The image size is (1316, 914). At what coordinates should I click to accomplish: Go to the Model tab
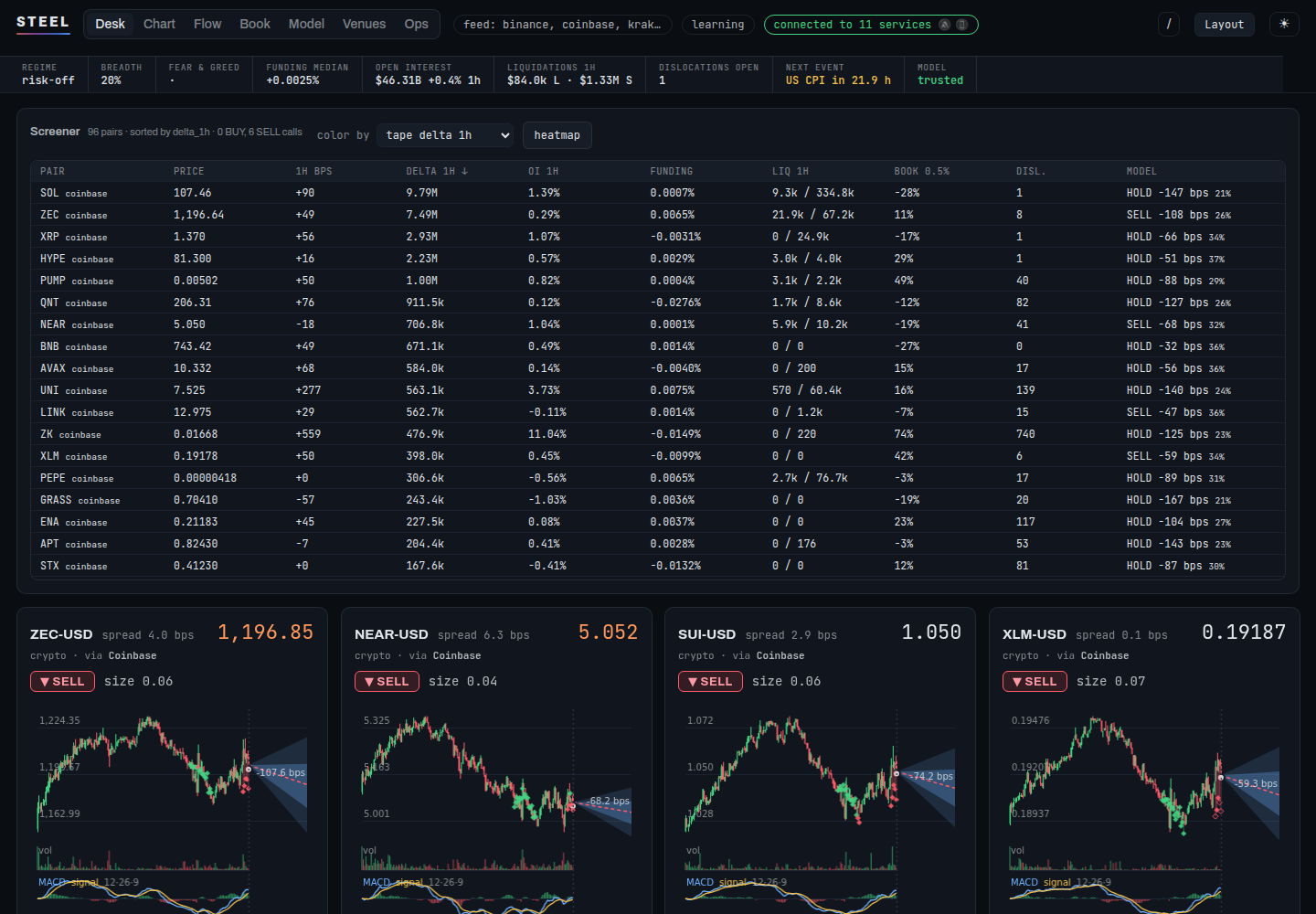[x=306, y=24]
